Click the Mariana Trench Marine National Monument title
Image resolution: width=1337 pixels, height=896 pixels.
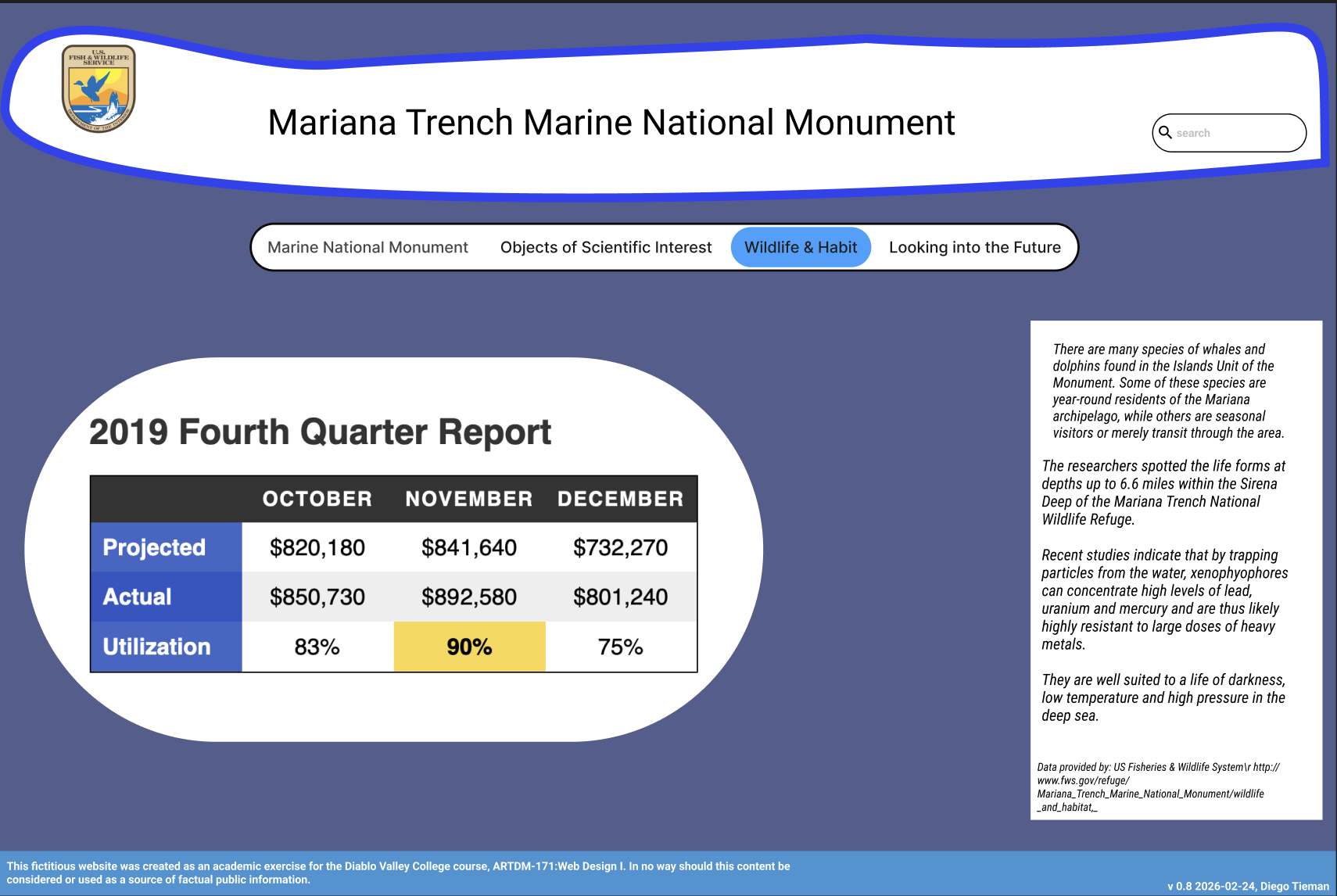coord(611,123)
